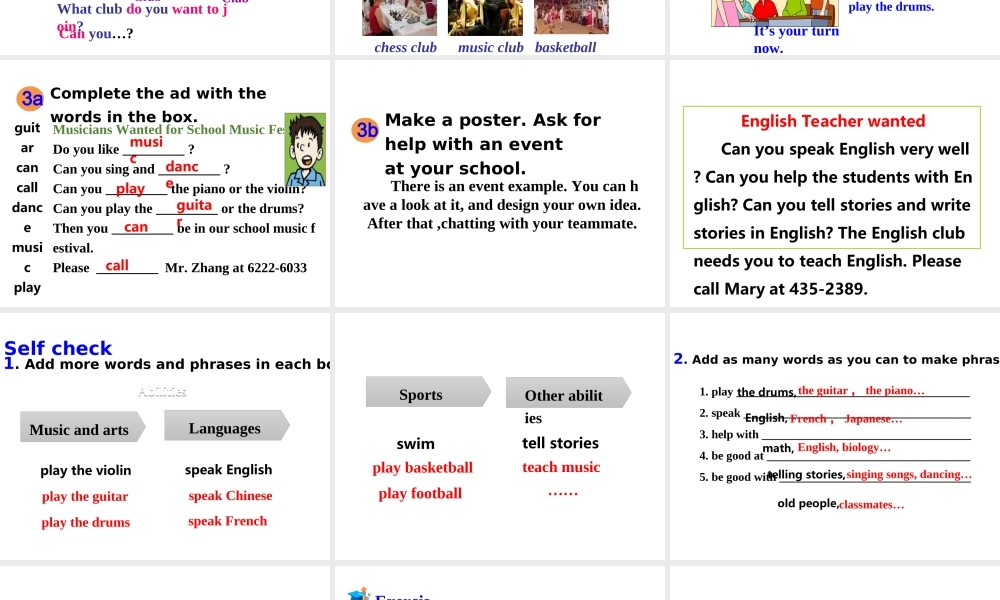Click the 'Sports' arrow label
The image size is (1000, 600).
(428, 392)
